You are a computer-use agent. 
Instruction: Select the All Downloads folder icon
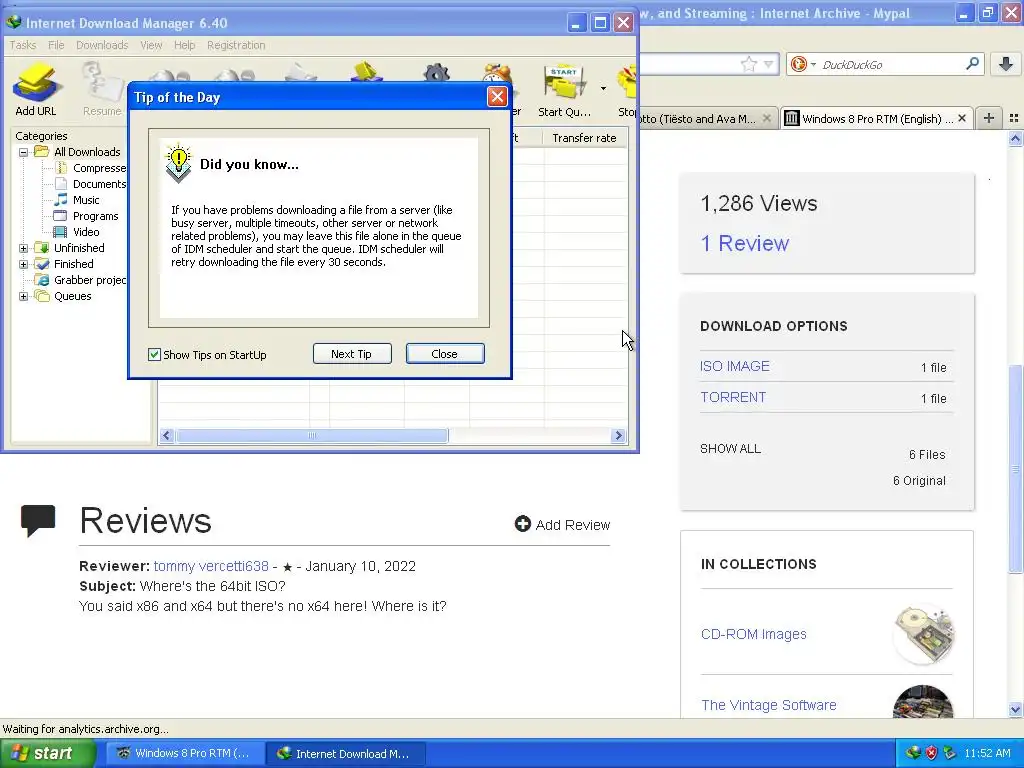coord(42,152)
